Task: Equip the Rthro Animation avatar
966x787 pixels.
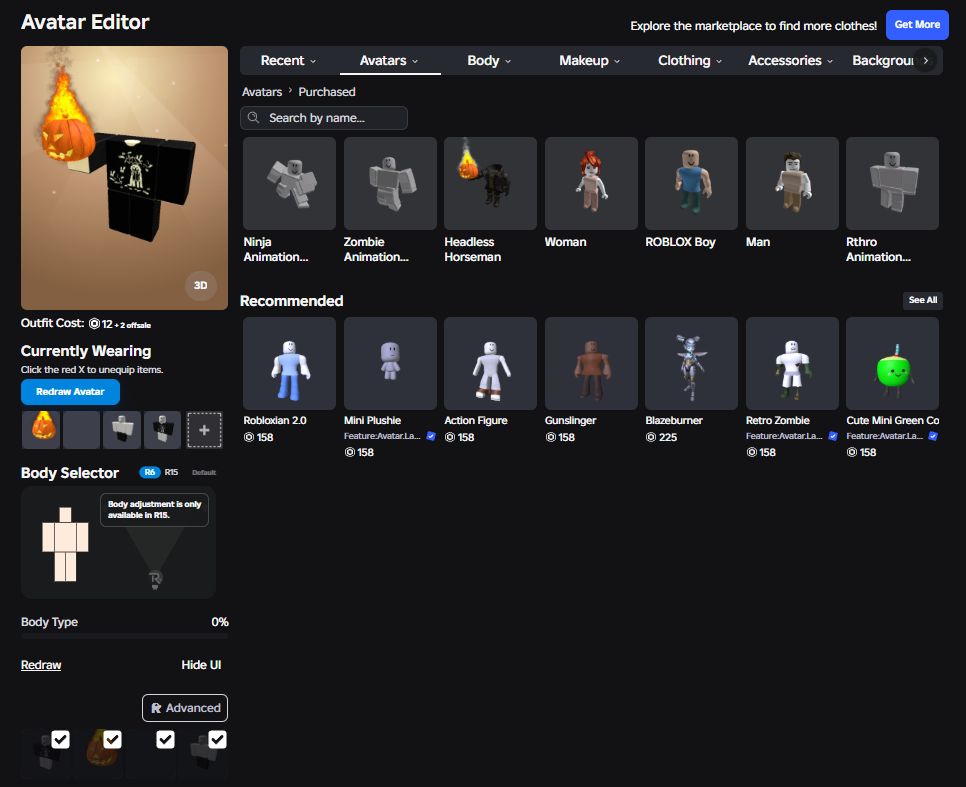Action: [892, 183]
